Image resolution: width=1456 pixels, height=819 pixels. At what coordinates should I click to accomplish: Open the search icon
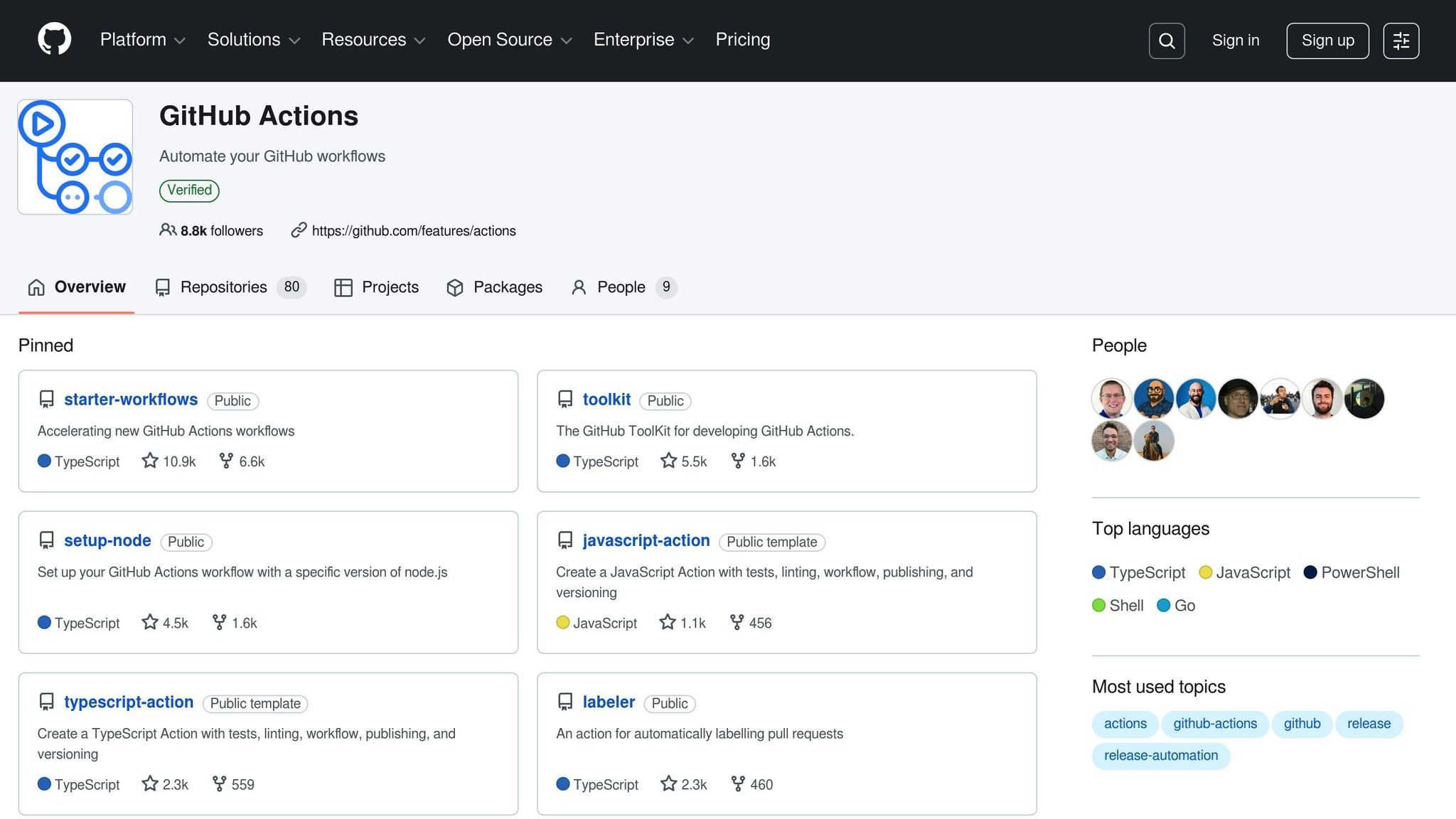click(x=1167, y=41)
